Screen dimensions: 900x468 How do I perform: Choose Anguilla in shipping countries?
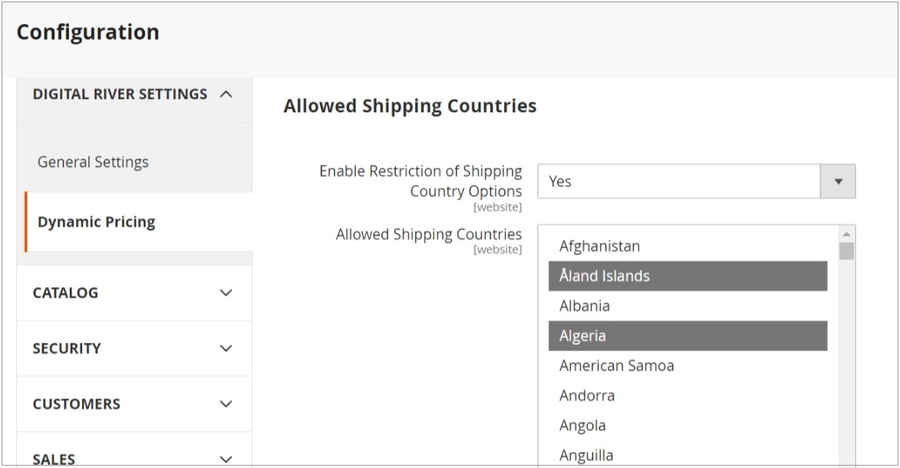pyautogui.click(x=587, y=455)
